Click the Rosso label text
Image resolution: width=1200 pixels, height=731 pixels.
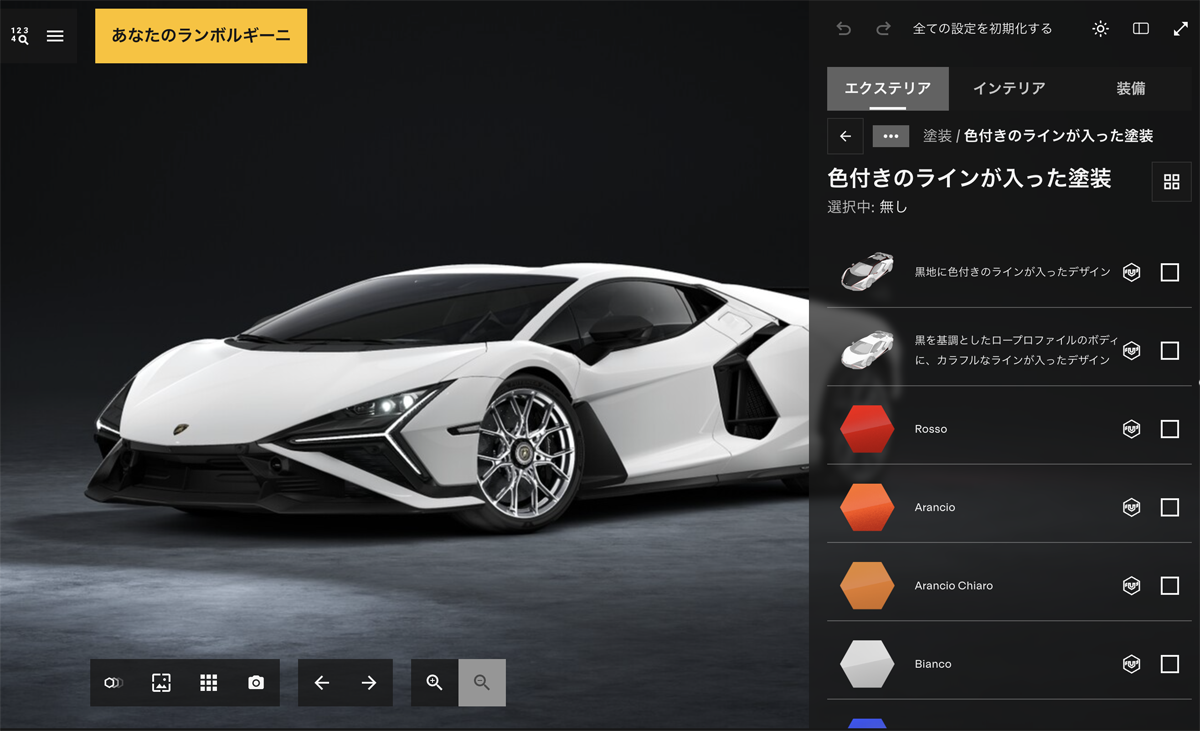(931, 429)
